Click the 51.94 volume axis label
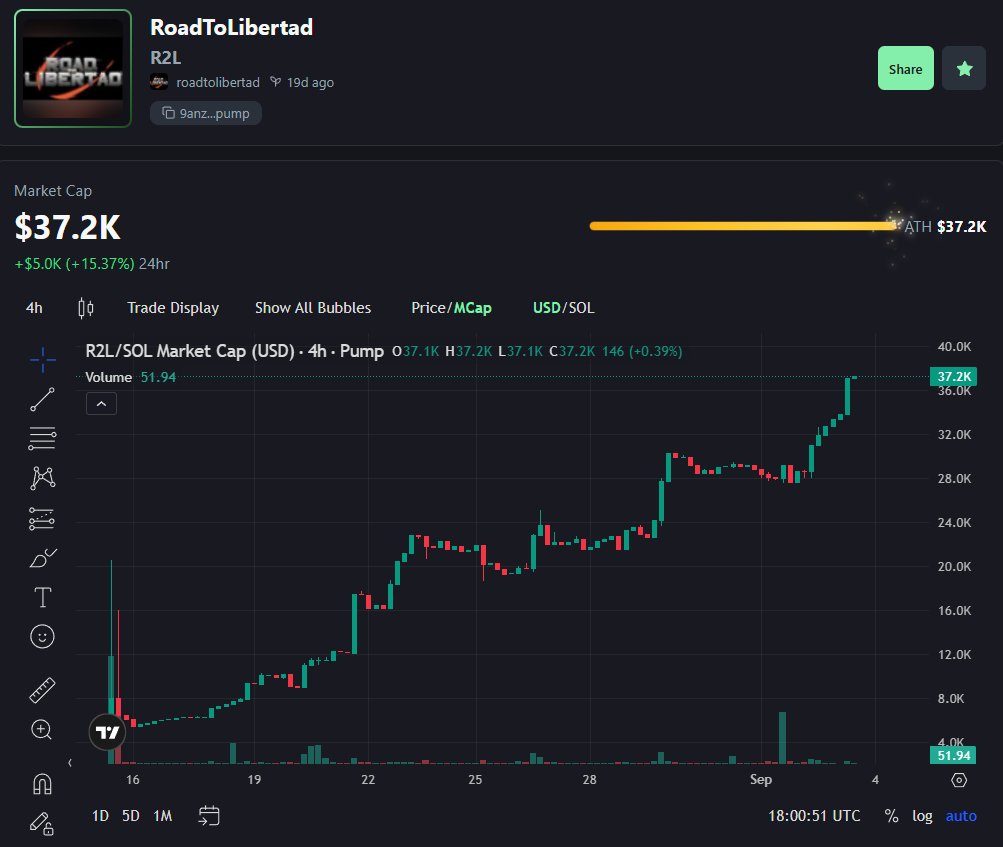Image resolution: width=1003 pixels, height=847 pixels. click(x=953, y=756)
